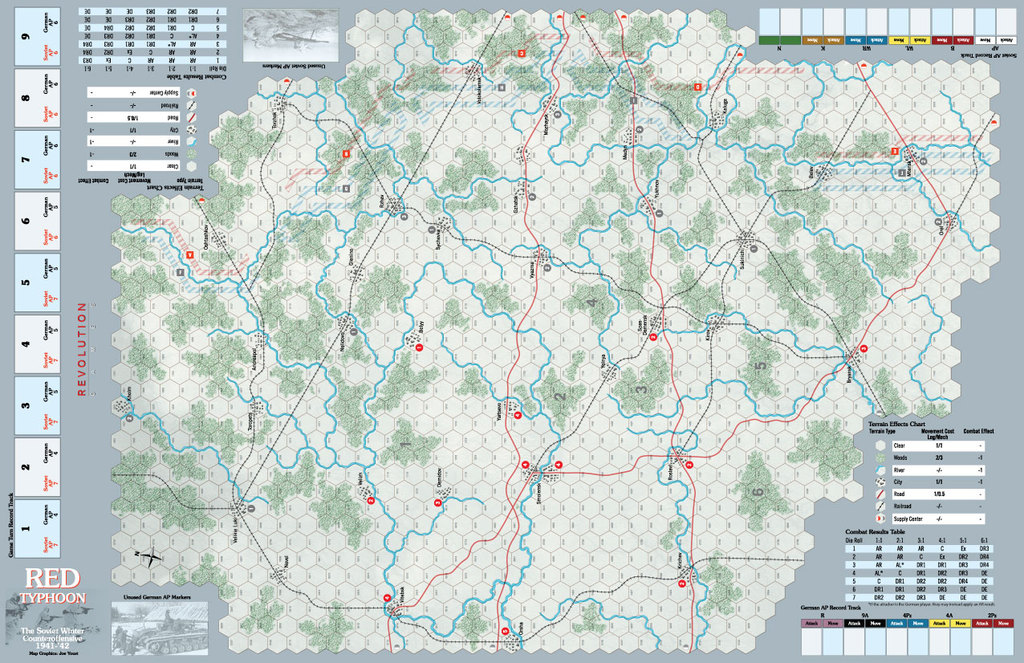The image size is (1024, 663).
Task: Click the pink R Attack label on German AP track
Action: click(812, 623)
